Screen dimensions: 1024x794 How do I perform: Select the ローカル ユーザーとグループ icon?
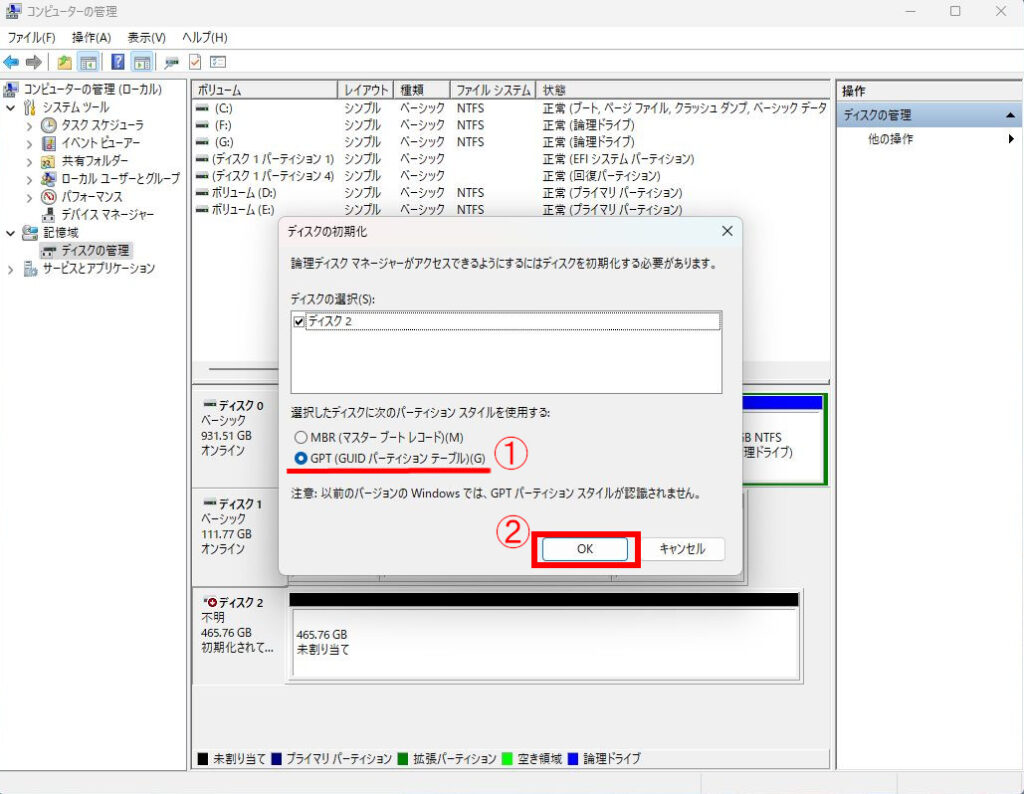coord(49,178)
